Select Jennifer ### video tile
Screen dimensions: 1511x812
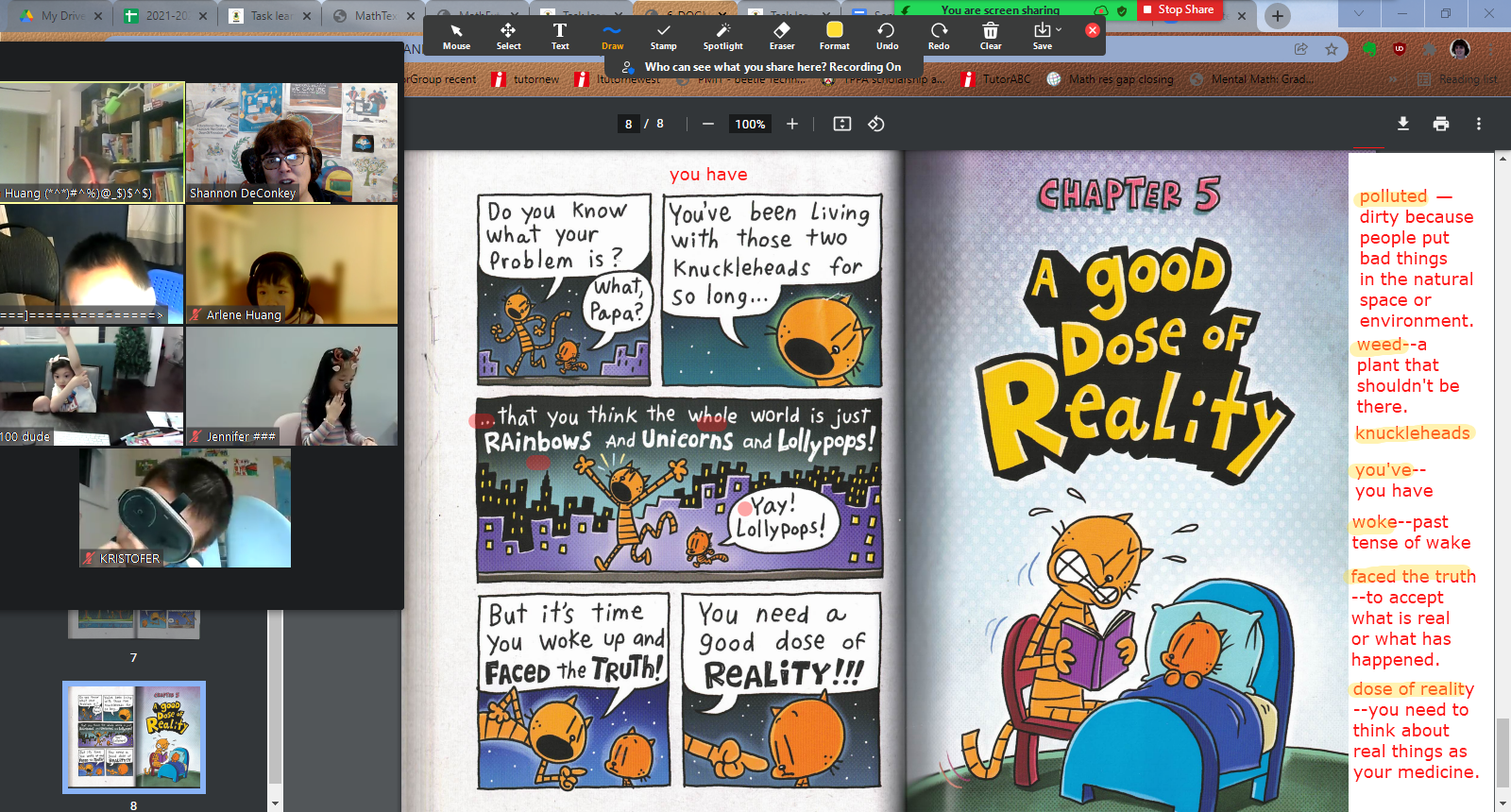coord(292,386)
